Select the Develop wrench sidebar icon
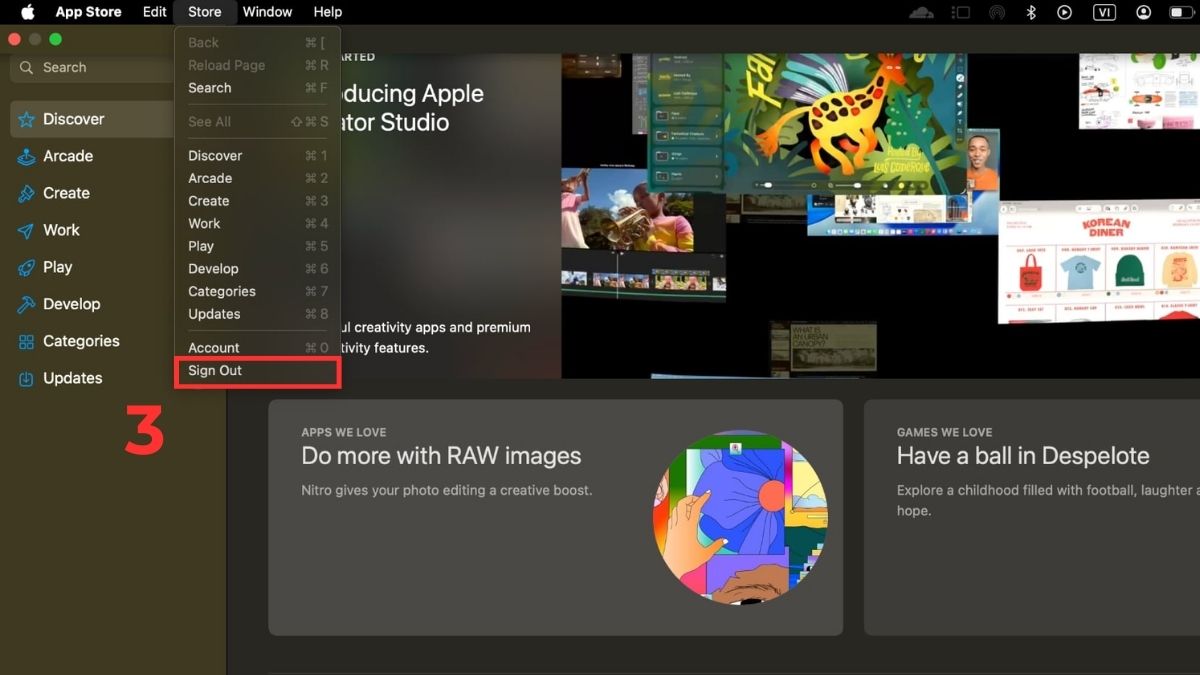 (x=26, y=304)
